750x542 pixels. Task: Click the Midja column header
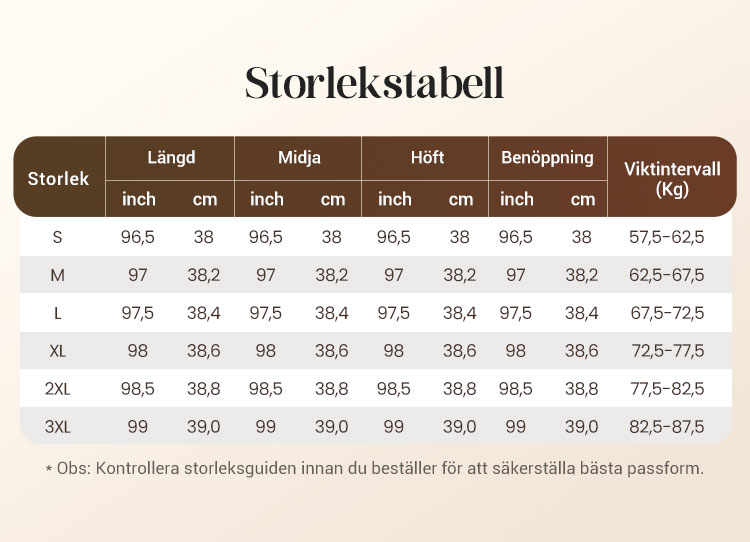299,158
